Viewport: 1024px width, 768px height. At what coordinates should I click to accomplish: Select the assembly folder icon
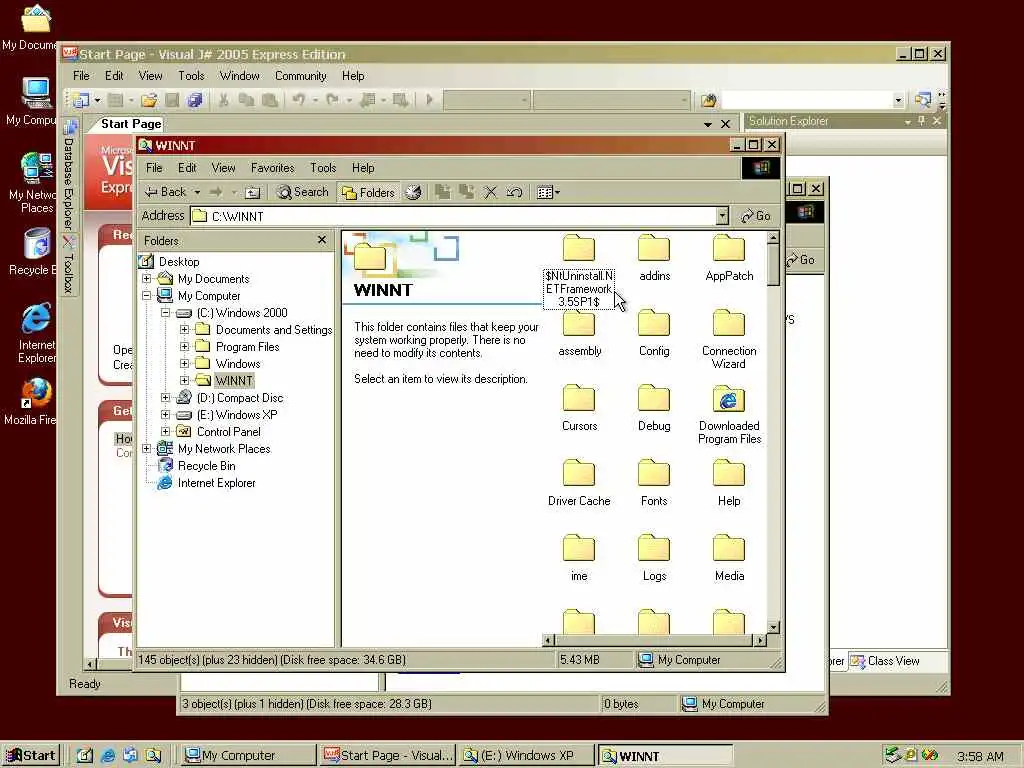tap(579, 324)
